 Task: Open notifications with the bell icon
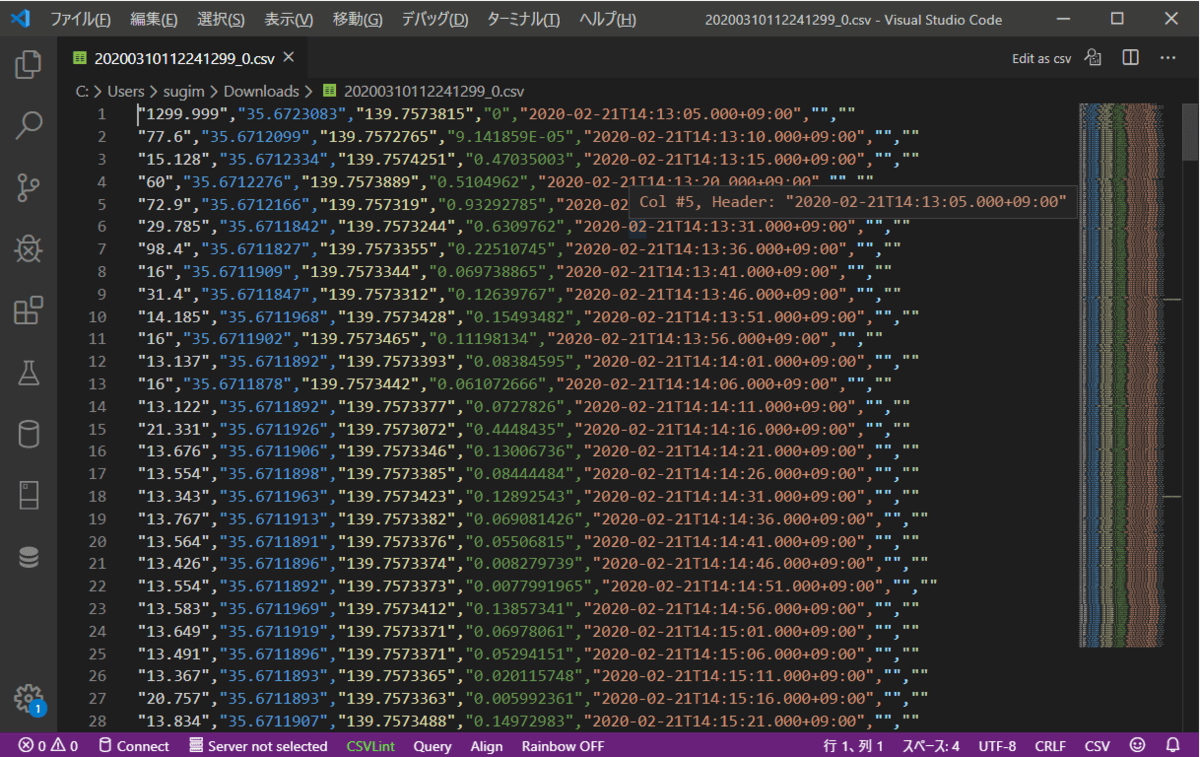(x=1173, y=746)
